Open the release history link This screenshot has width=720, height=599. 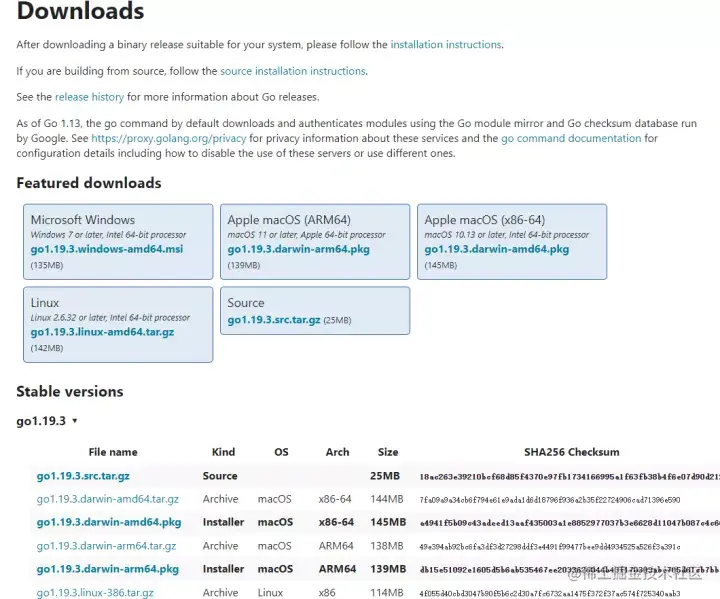tap(90, 97)
